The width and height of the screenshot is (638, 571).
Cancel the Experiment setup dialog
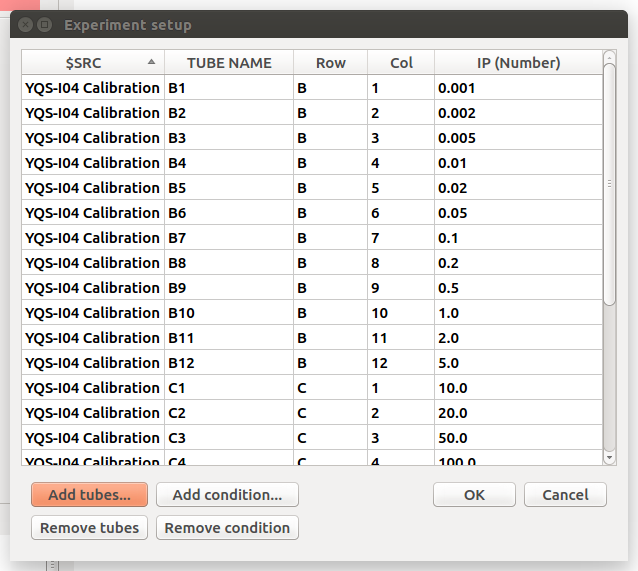point(565,494)
